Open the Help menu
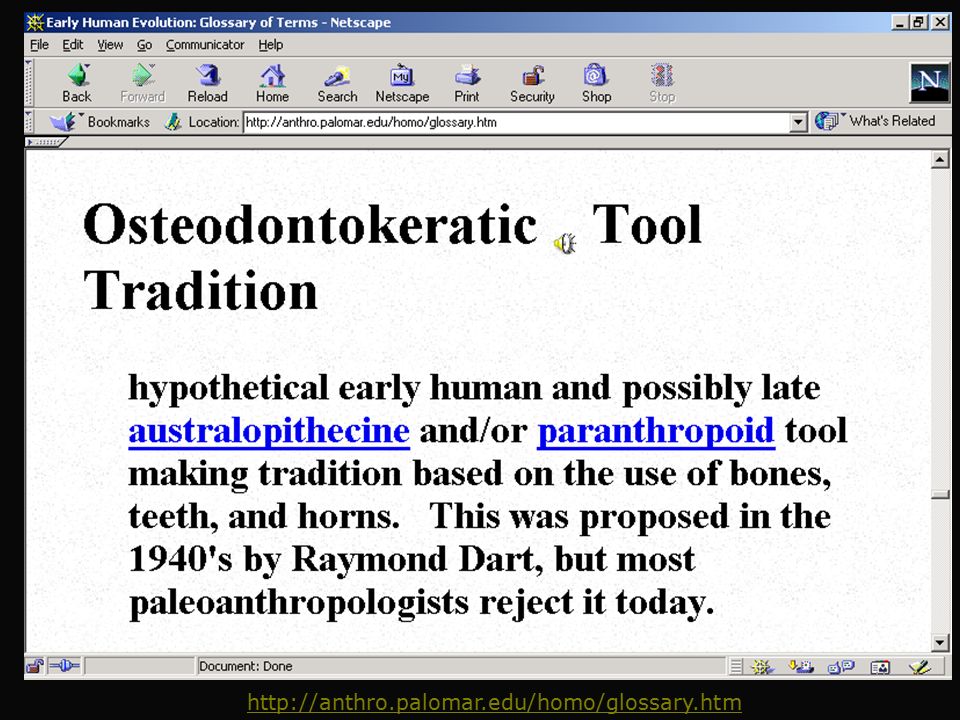960x720 pixels. [271, 45]
